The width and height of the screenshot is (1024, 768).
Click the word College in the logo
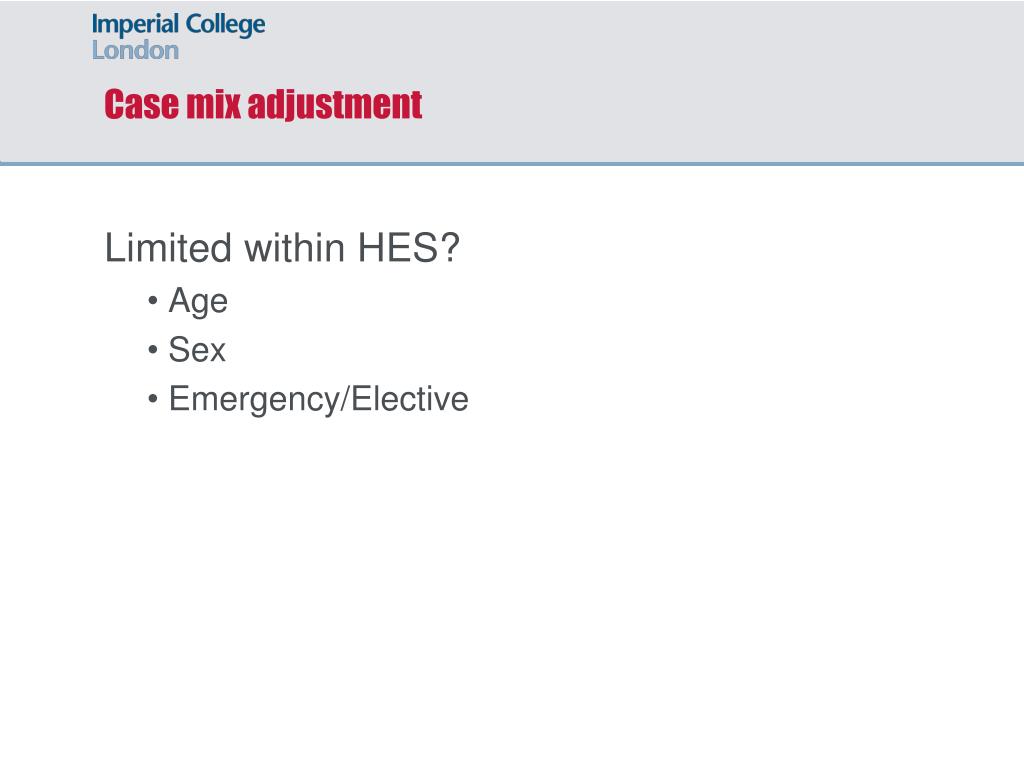pos(225,25)
